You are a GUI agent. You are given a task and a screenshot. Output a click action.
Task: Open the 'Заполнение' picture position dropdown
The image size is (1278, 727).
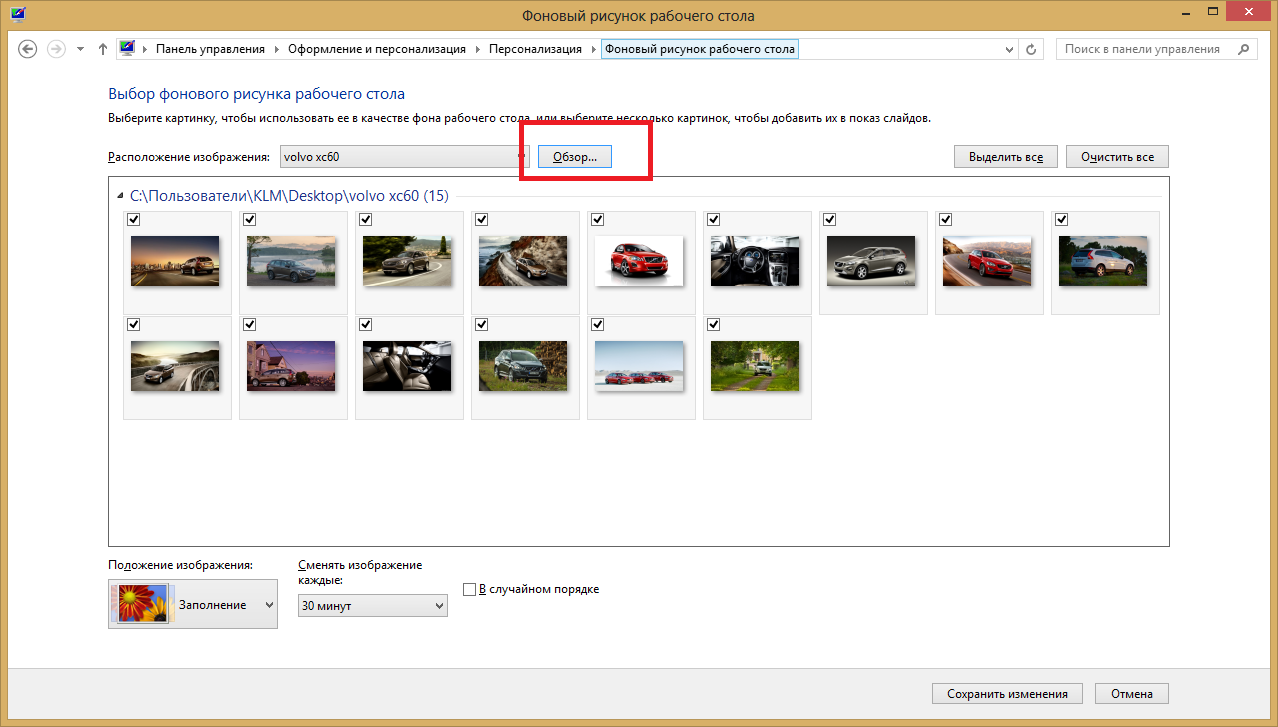tap(193, 605)
